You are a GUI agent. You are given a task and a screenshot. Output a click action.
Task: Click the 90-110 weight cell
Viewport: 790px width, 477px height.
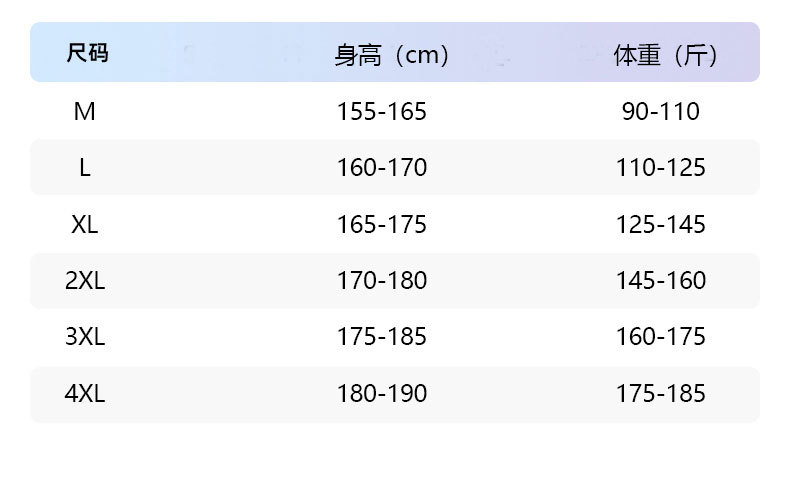point(660,111)
